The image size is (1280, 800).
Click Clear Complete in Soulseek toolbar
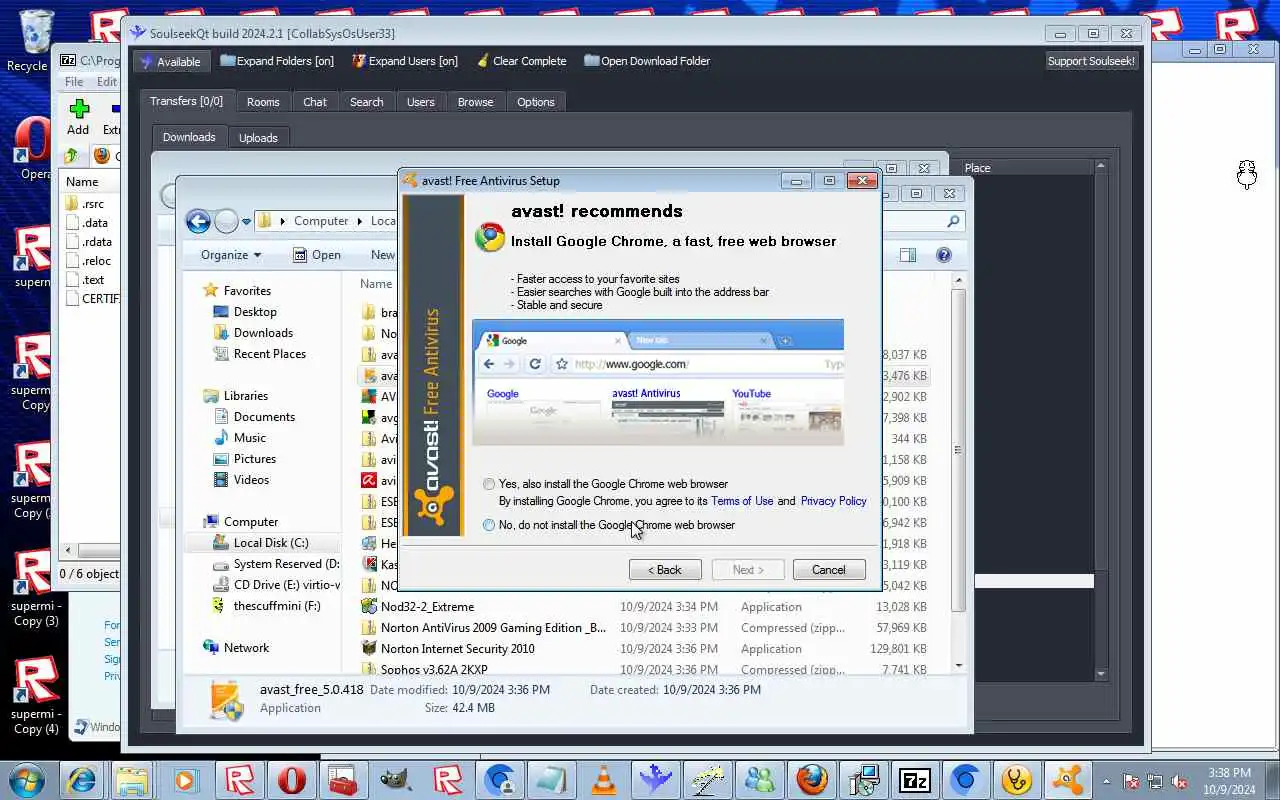pos(521,61)
